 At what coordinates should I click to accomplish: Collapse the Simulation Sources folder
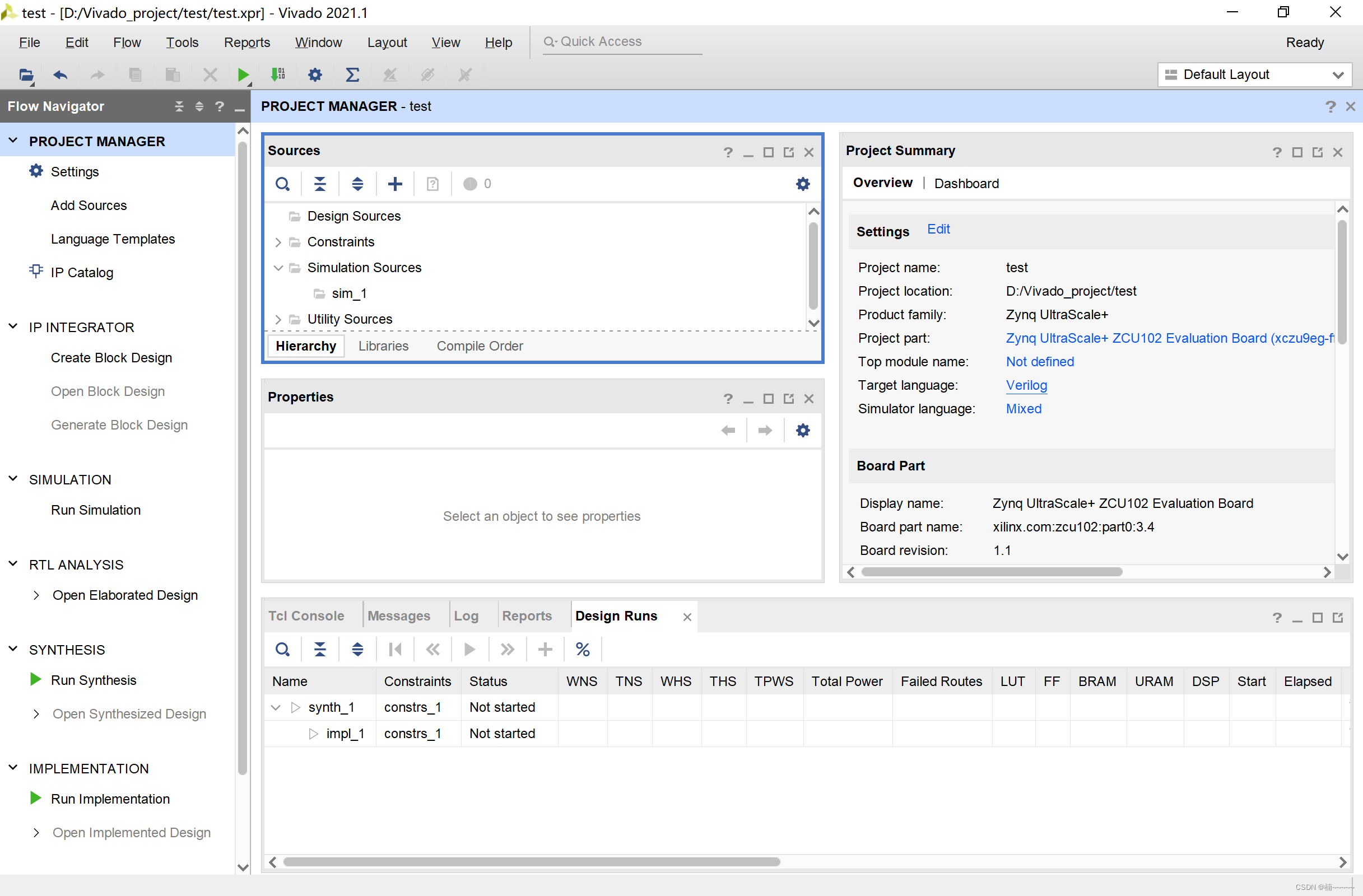(278, 268)
